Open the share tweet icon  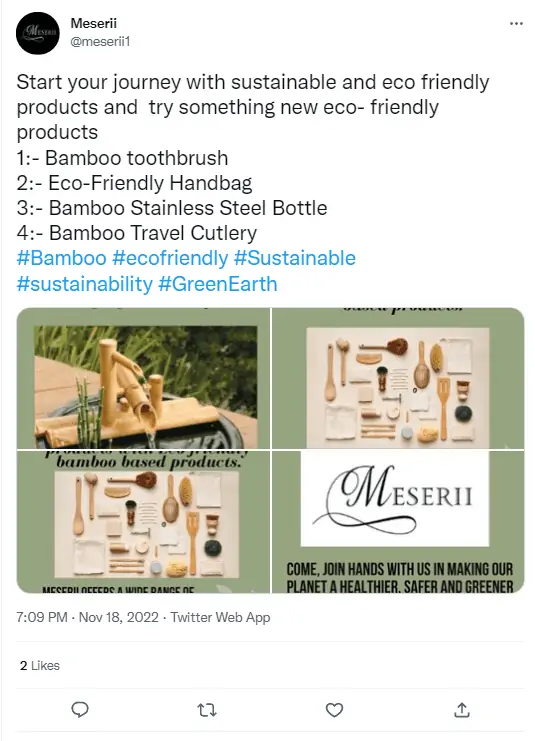[462, 710]
